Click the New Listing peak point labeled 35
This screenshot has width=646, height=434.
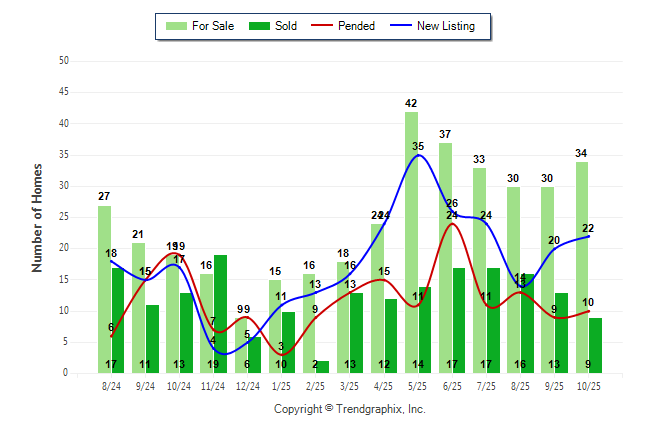[418, 155]
